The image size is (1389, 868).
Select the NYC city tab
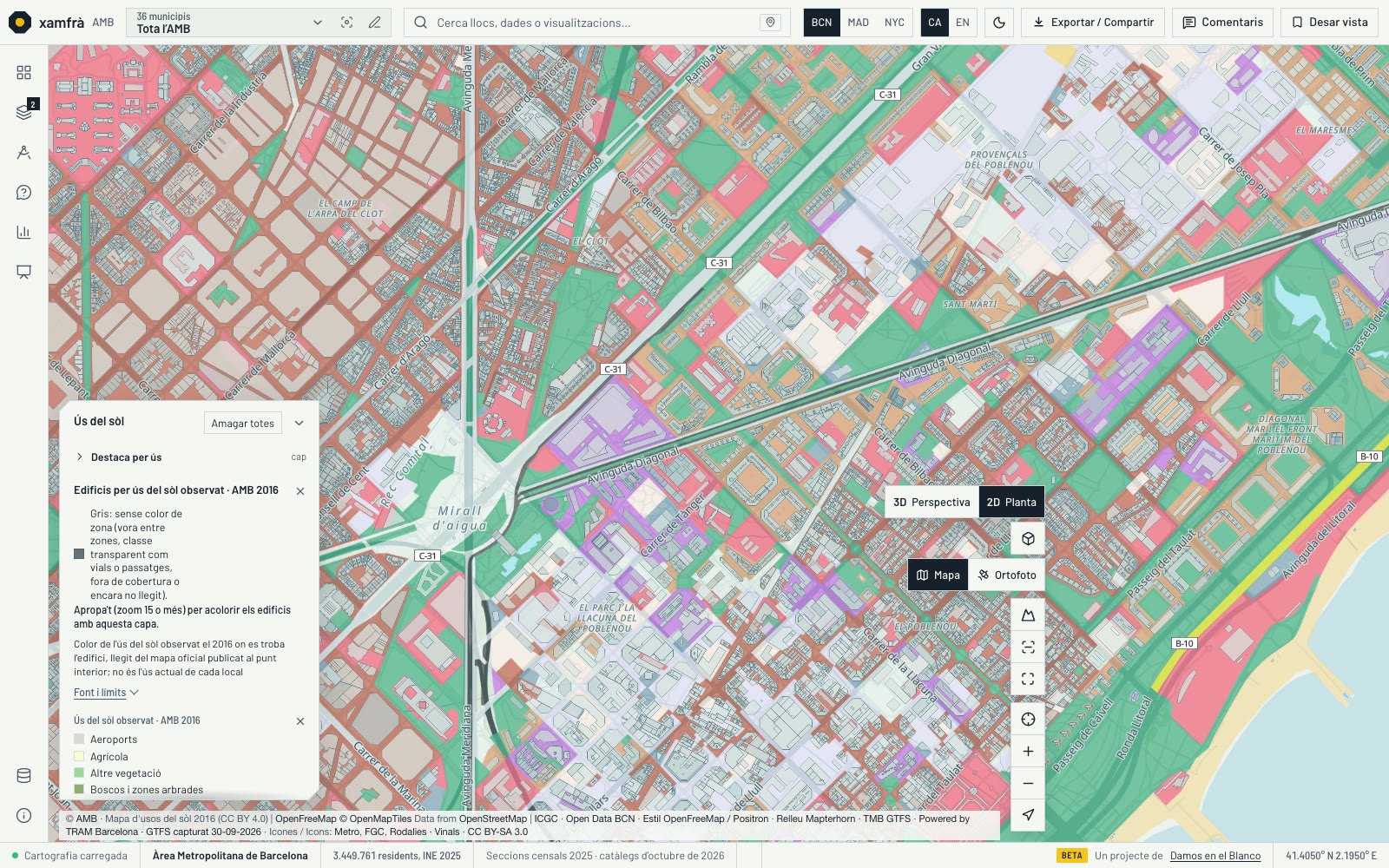(894, 23)
